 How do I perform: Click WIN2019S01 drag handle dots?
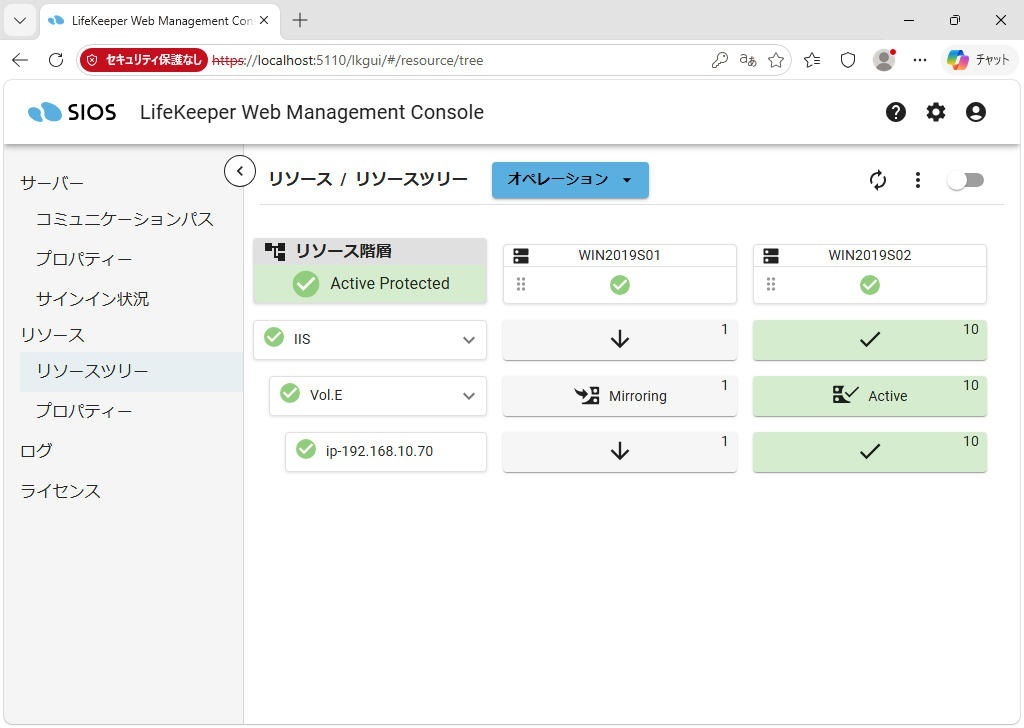[520, 284]
